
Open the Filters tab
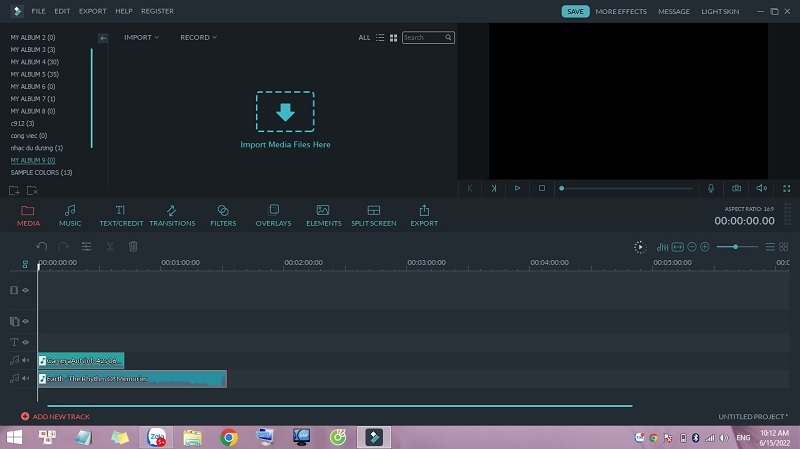point(223,215)
